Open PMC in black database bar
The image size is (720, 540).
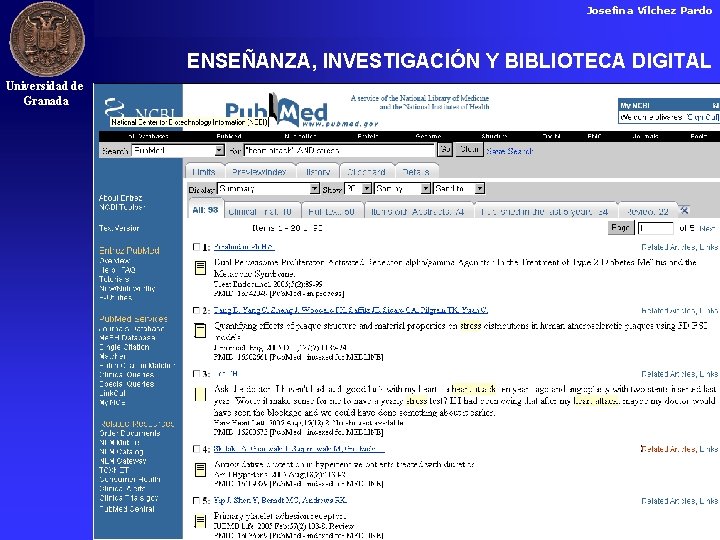click(x=594, y=136)
